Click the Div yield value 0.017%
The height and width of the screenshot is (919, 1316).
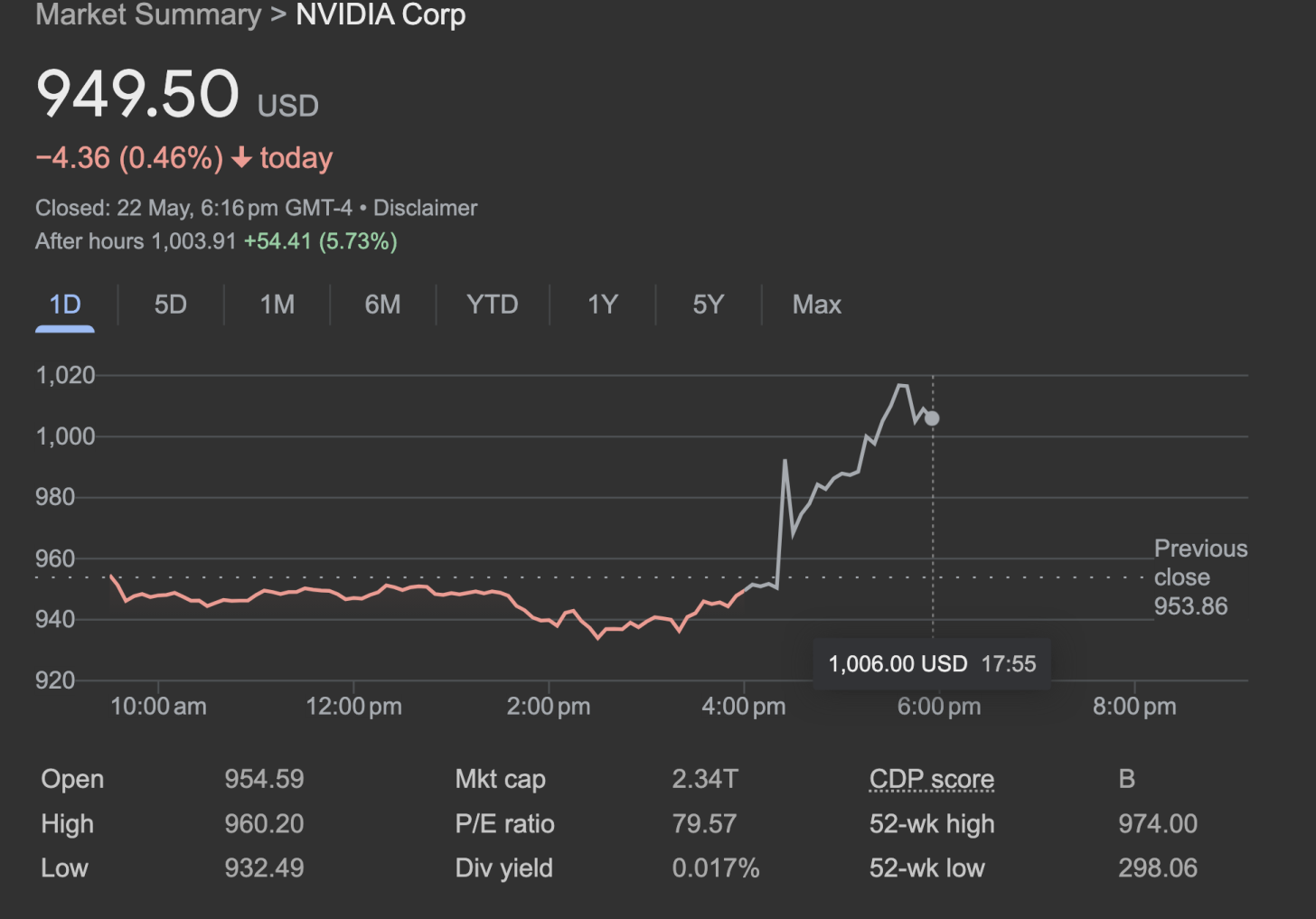tap(716, 868)
